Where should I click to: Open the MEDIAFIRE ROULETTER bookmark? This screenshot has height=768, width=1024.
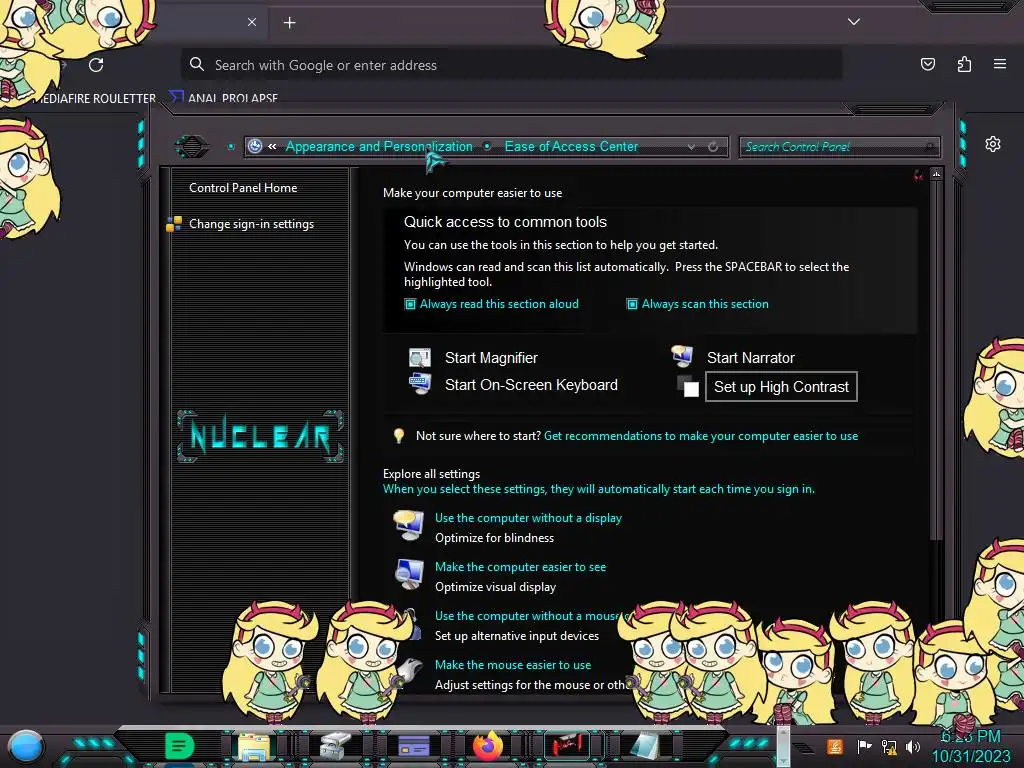(x=94, y=98)
